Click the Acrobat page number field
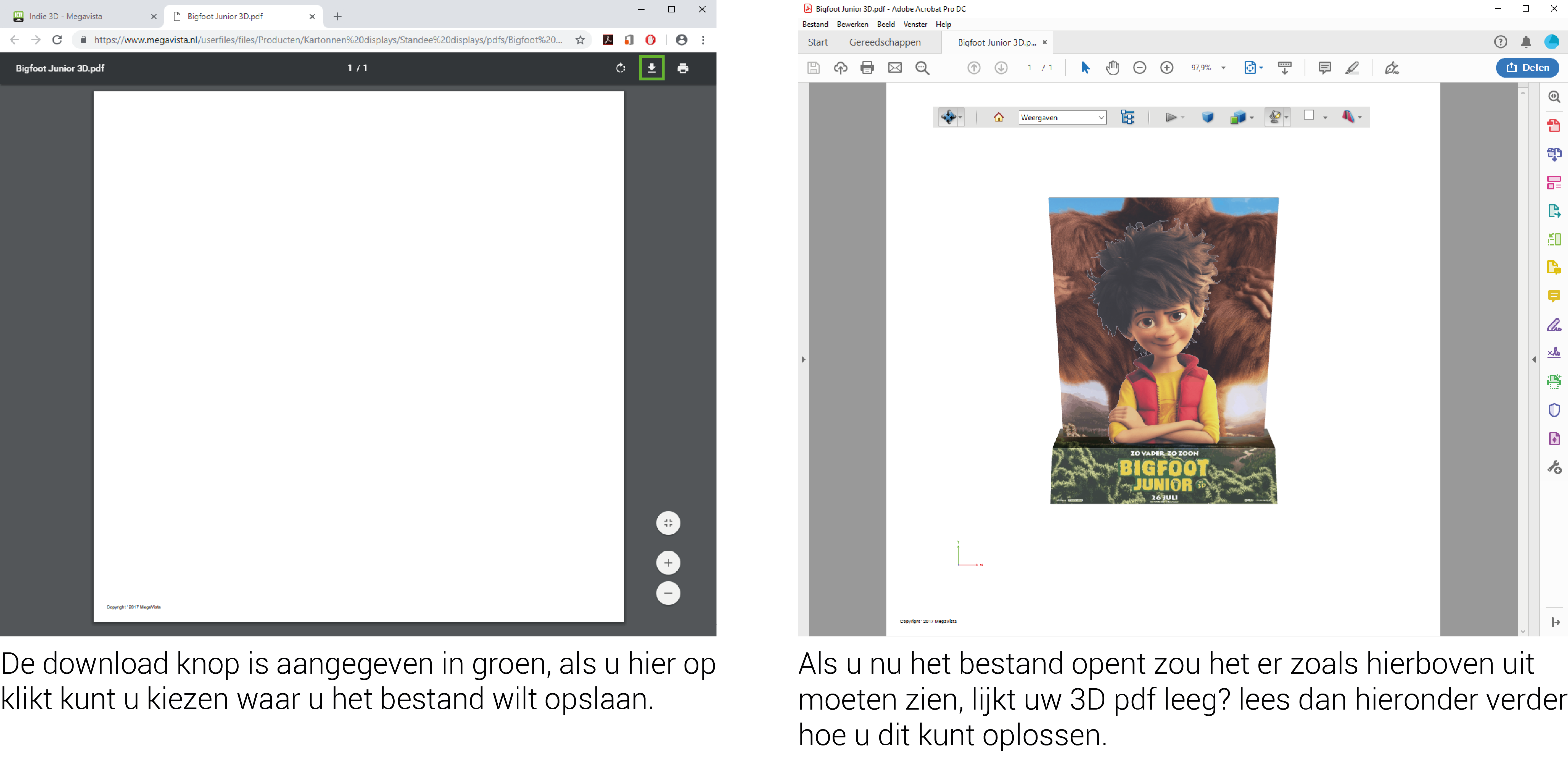The image size is (1568, 759). click(x=1029, y=68)
